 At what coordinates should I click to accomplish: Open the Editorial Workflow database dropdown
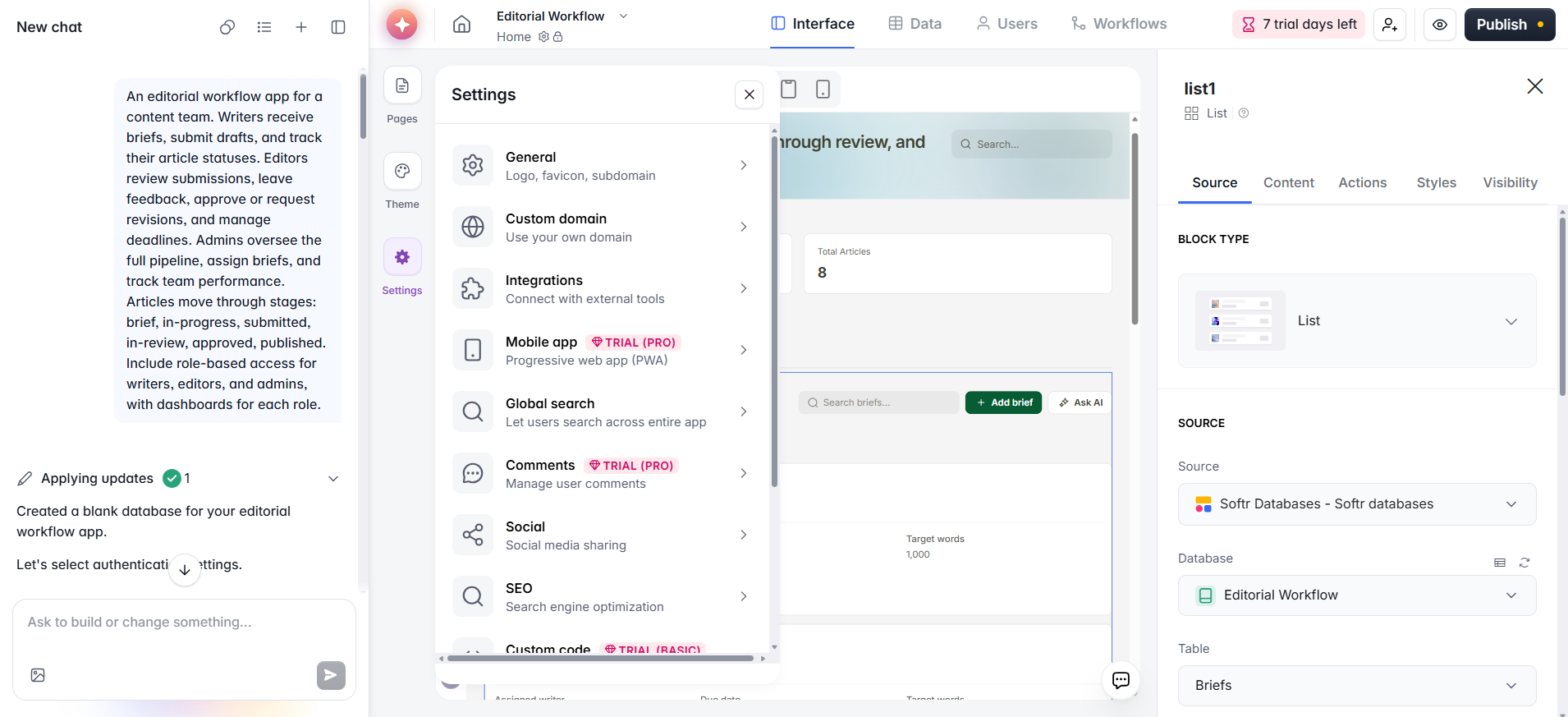tap(1357, 595)
